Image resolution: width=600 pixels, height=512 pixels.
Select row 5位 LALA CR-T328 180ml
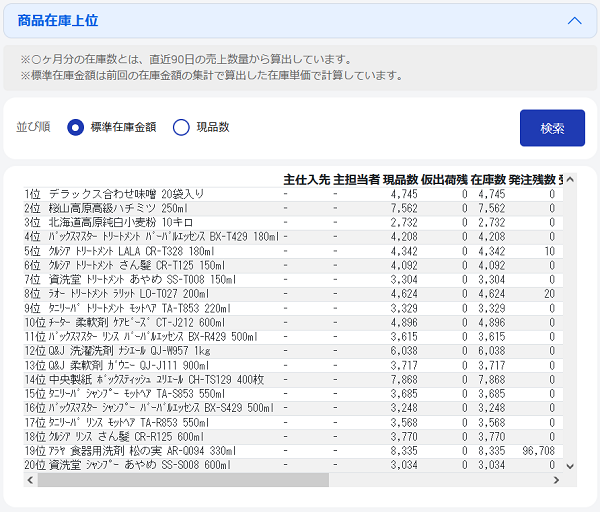(293, 251)
